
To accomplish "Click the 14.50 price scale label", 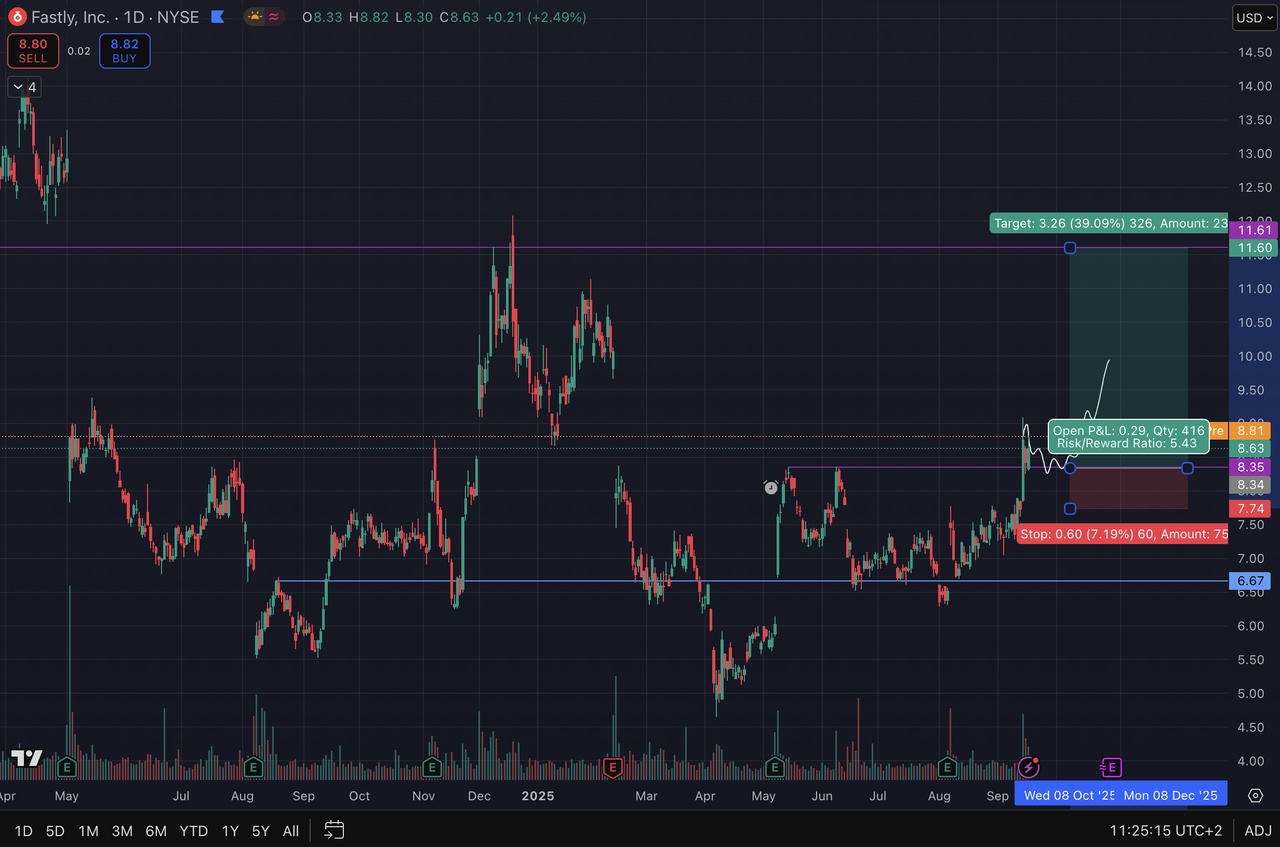I will (1255, 51).
